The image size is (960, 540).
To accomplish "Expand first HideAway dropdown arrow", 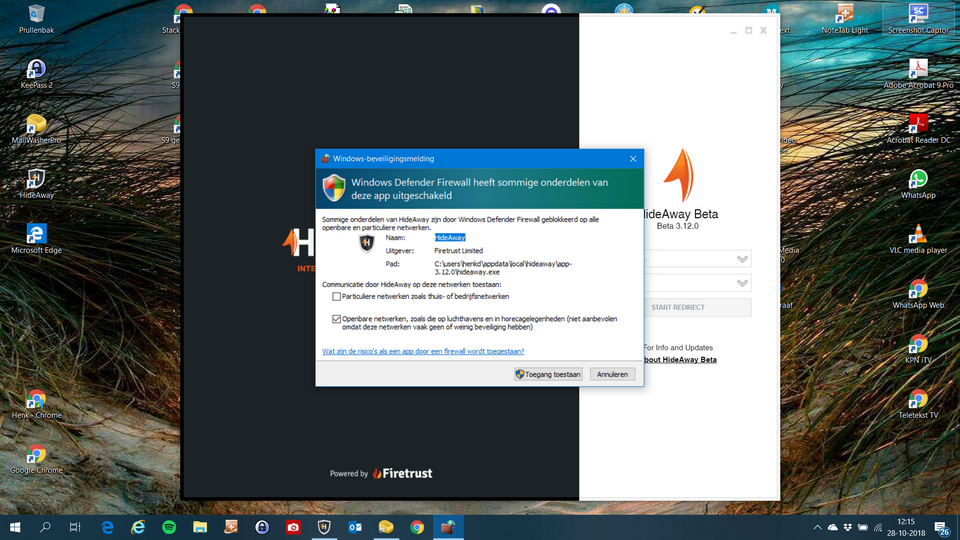I will click(742, 259).
